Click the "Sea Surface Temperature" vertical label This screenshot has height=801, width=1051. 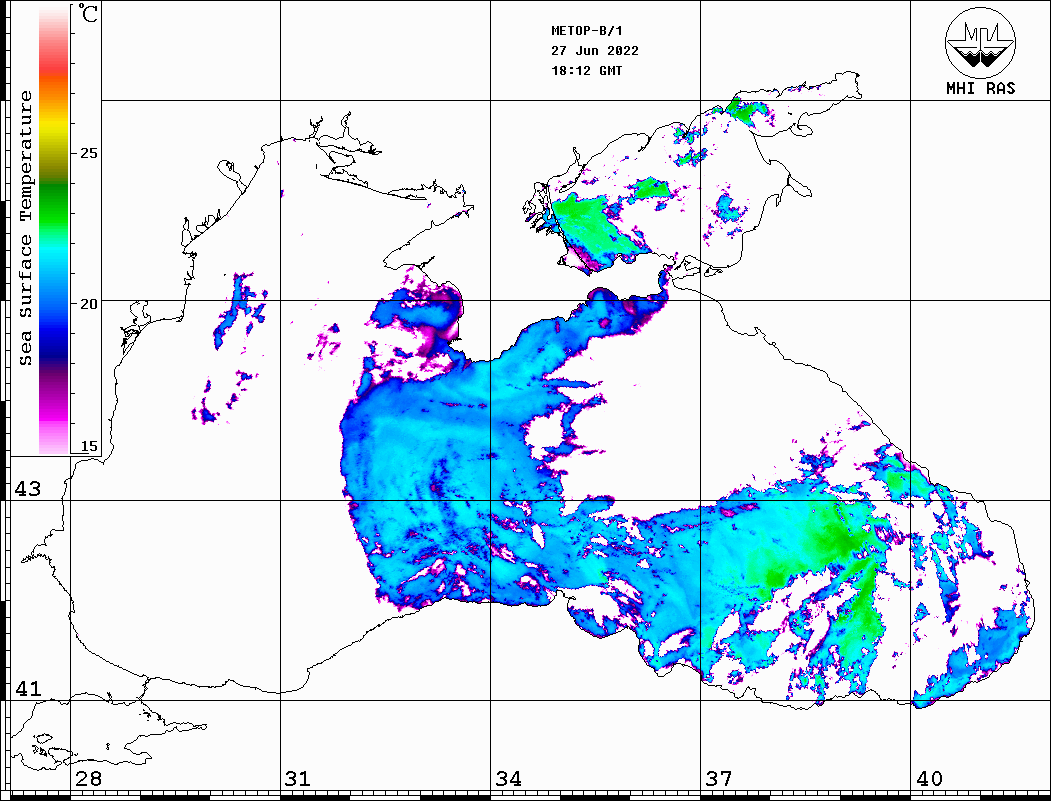[25, 228]
